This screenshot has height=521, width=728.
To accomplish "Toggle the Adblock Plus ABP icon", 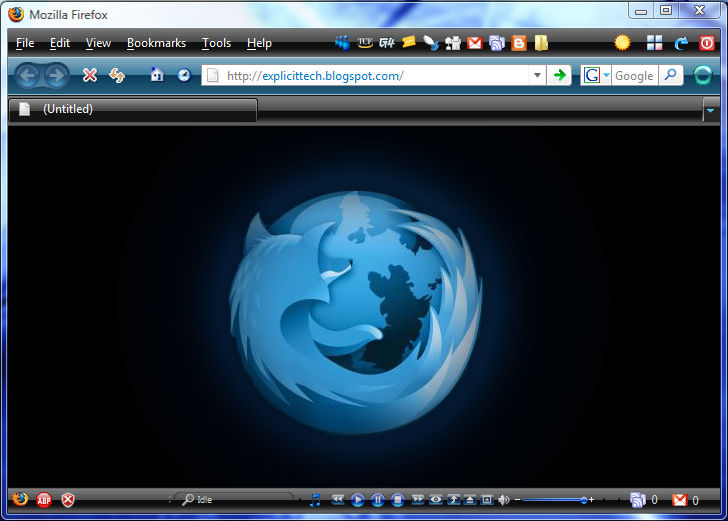I will coord(44,500).
